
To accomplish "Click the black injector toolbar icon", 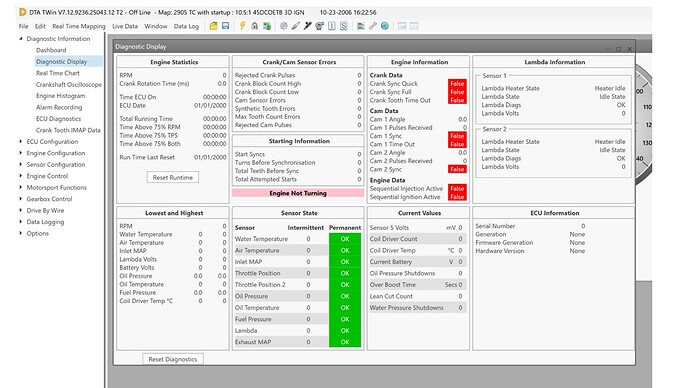I will click(x=307, y=26).
